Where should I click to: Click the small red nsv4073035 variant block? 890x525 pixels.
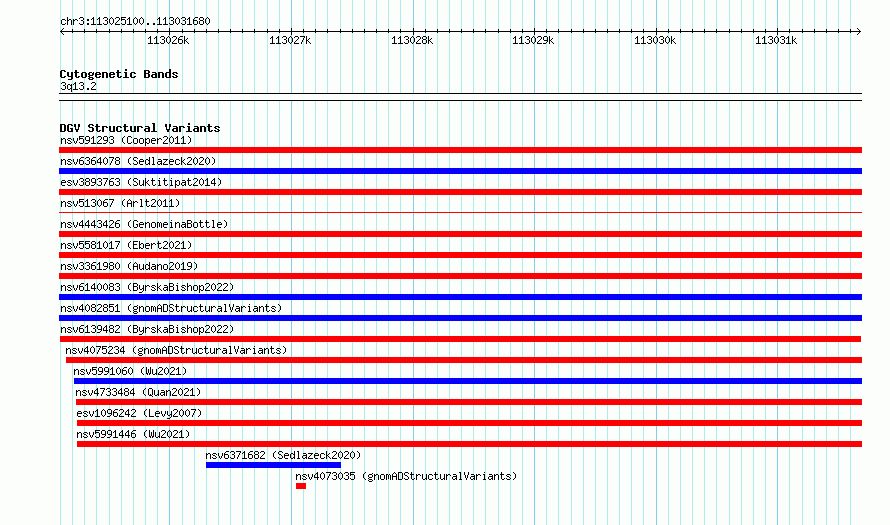[301, 486]
